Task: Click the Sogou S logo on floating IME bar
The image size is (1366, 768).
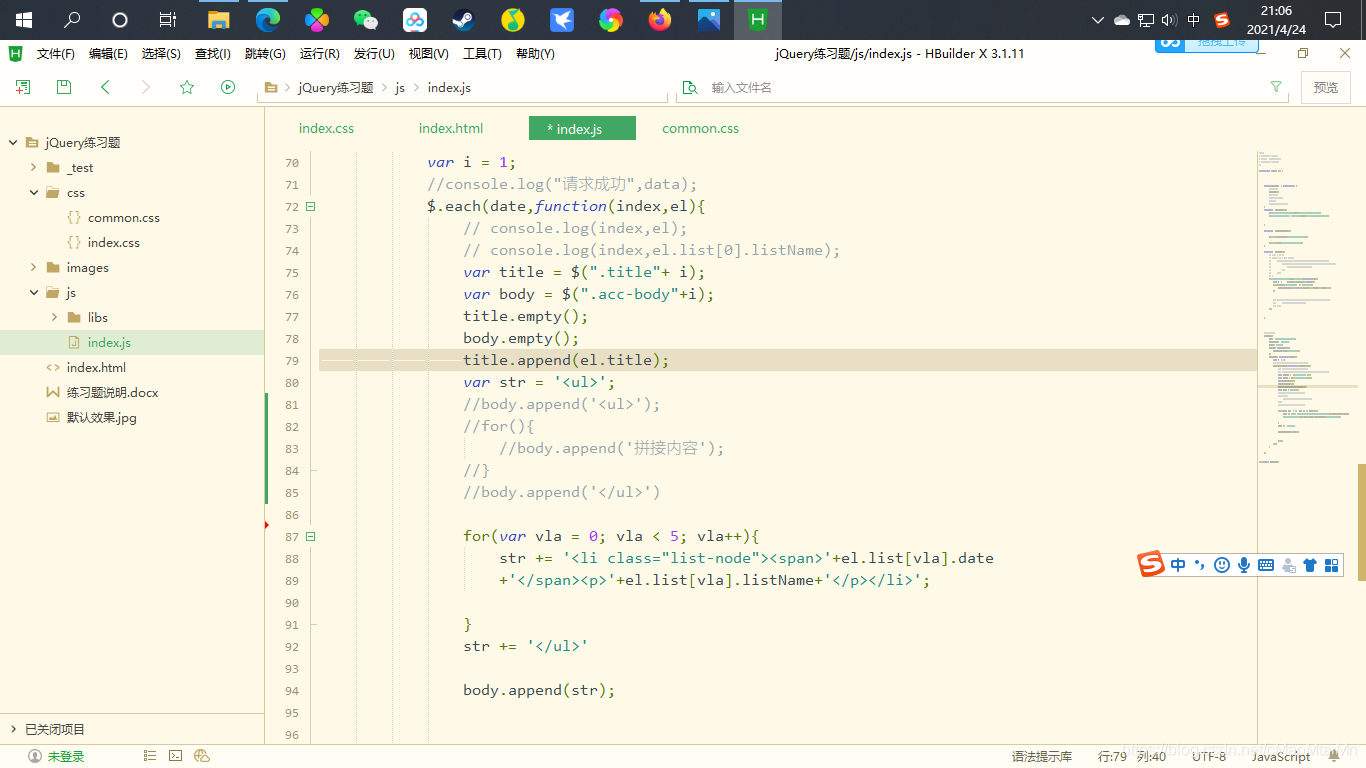Action: click(1152, 565)
